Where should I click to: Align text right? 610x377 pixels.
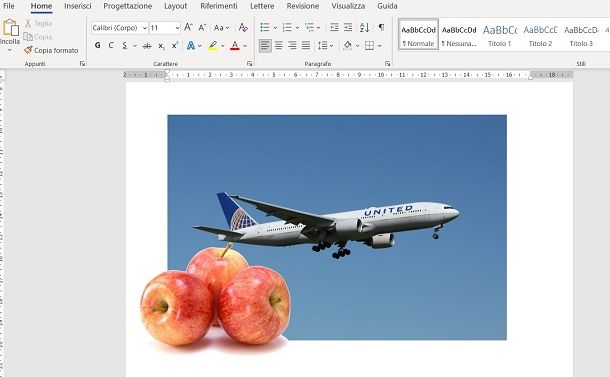tap(292, 46)
